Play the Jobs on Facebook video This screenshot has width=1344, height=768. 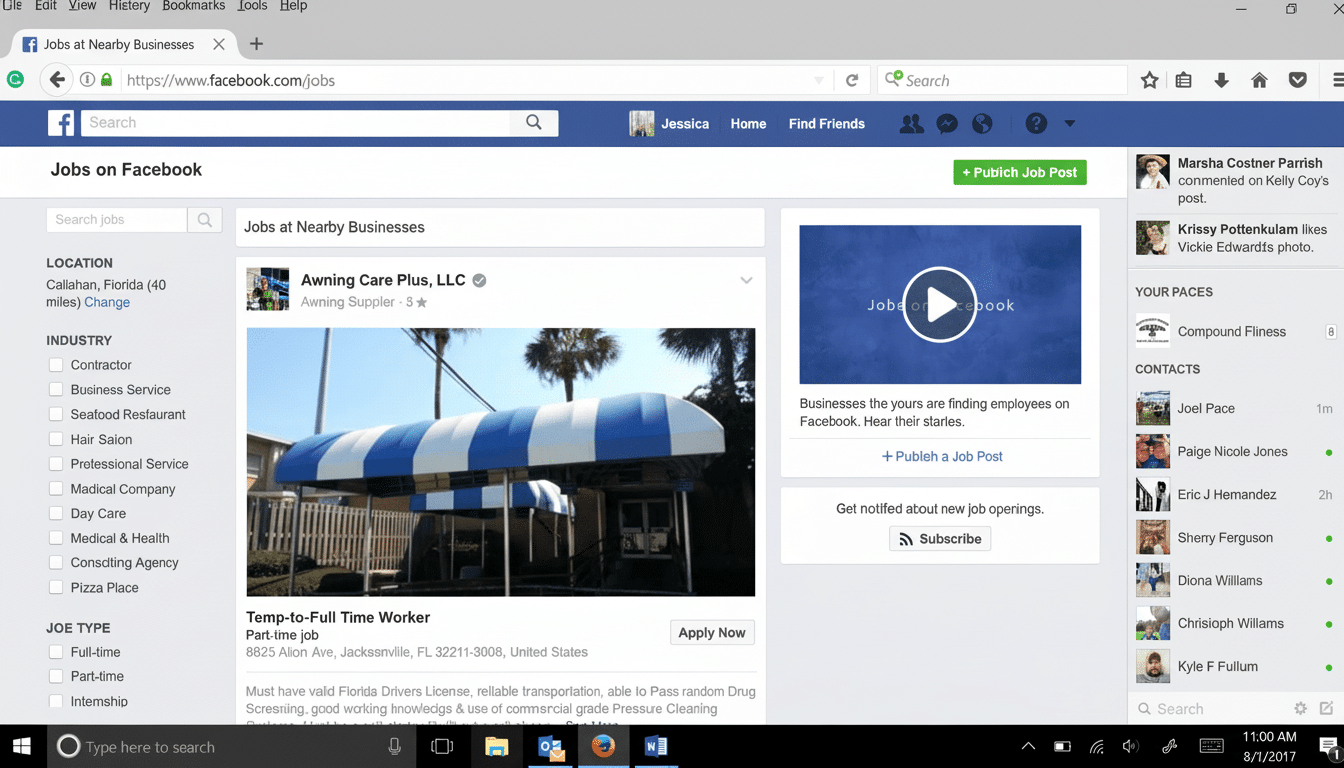pyautogui.click(x=939, y=304)
